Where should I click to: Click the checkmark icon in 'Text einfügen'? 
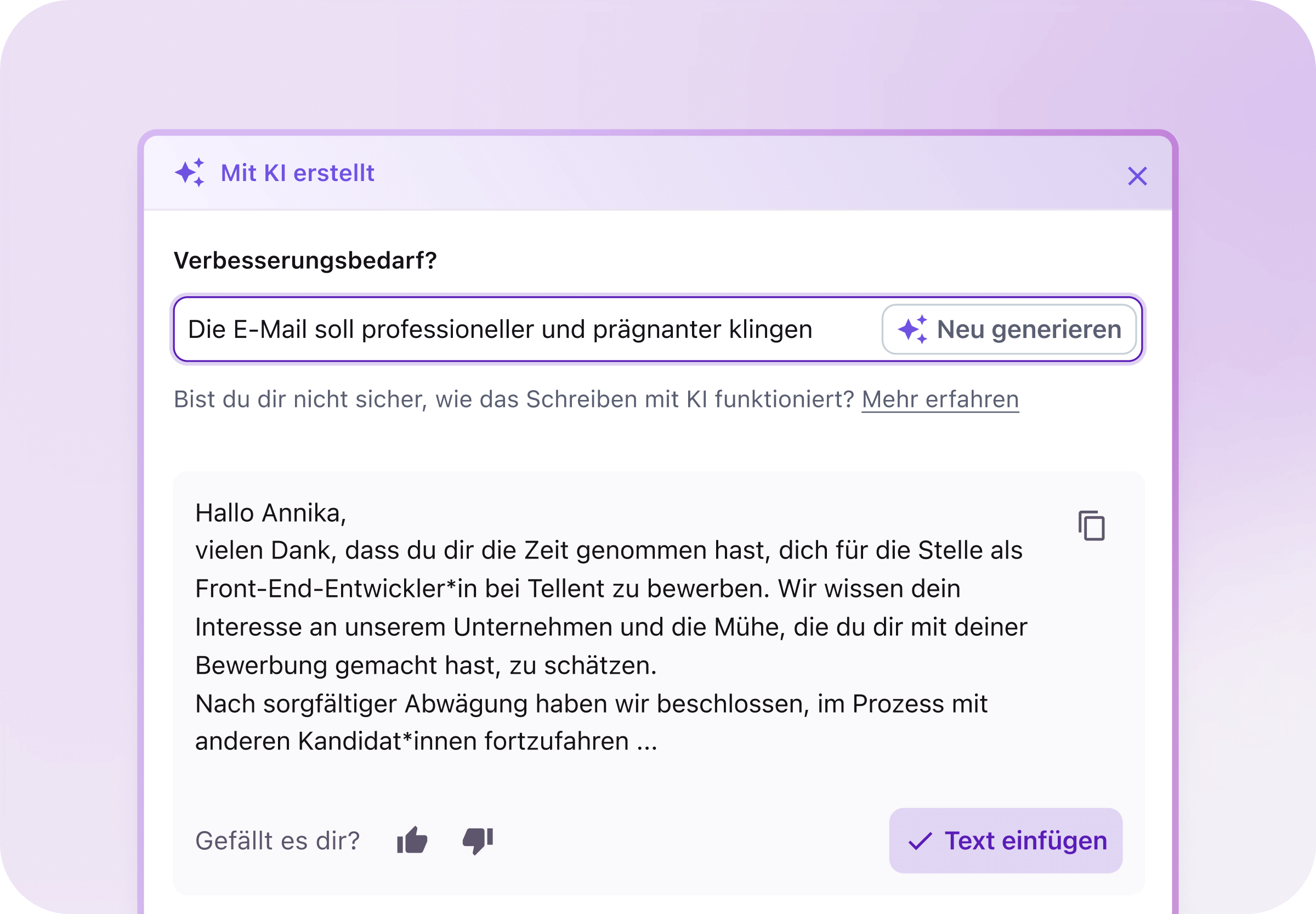[x=921, y=840]
